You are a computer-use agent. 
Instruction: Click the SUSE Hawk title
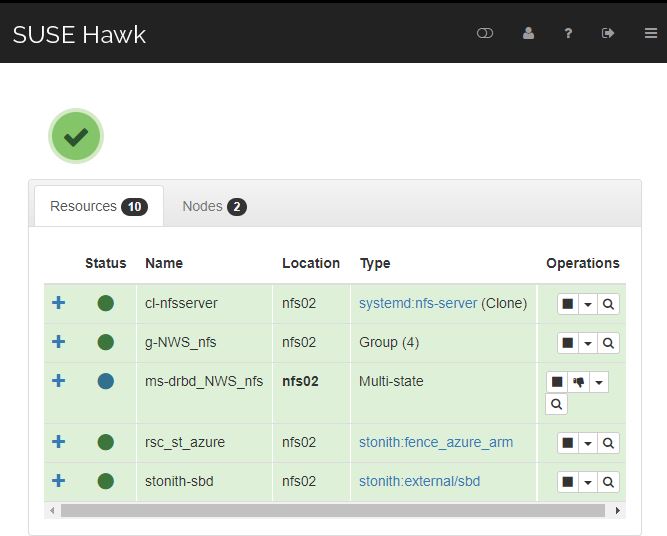pyautogui.click(x=79, y=34)
